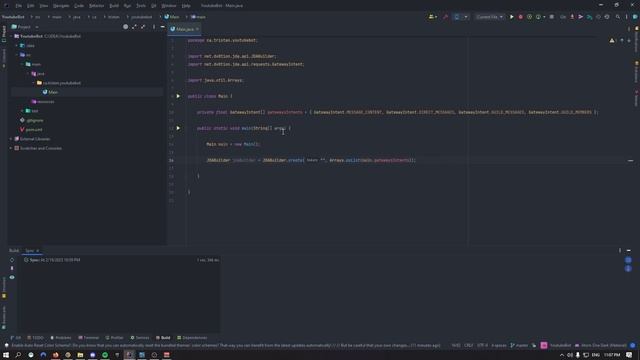Viewport: 640px width, 360px height.
Task: Click run gutter arrow beside main method
Action: (178, 128)
